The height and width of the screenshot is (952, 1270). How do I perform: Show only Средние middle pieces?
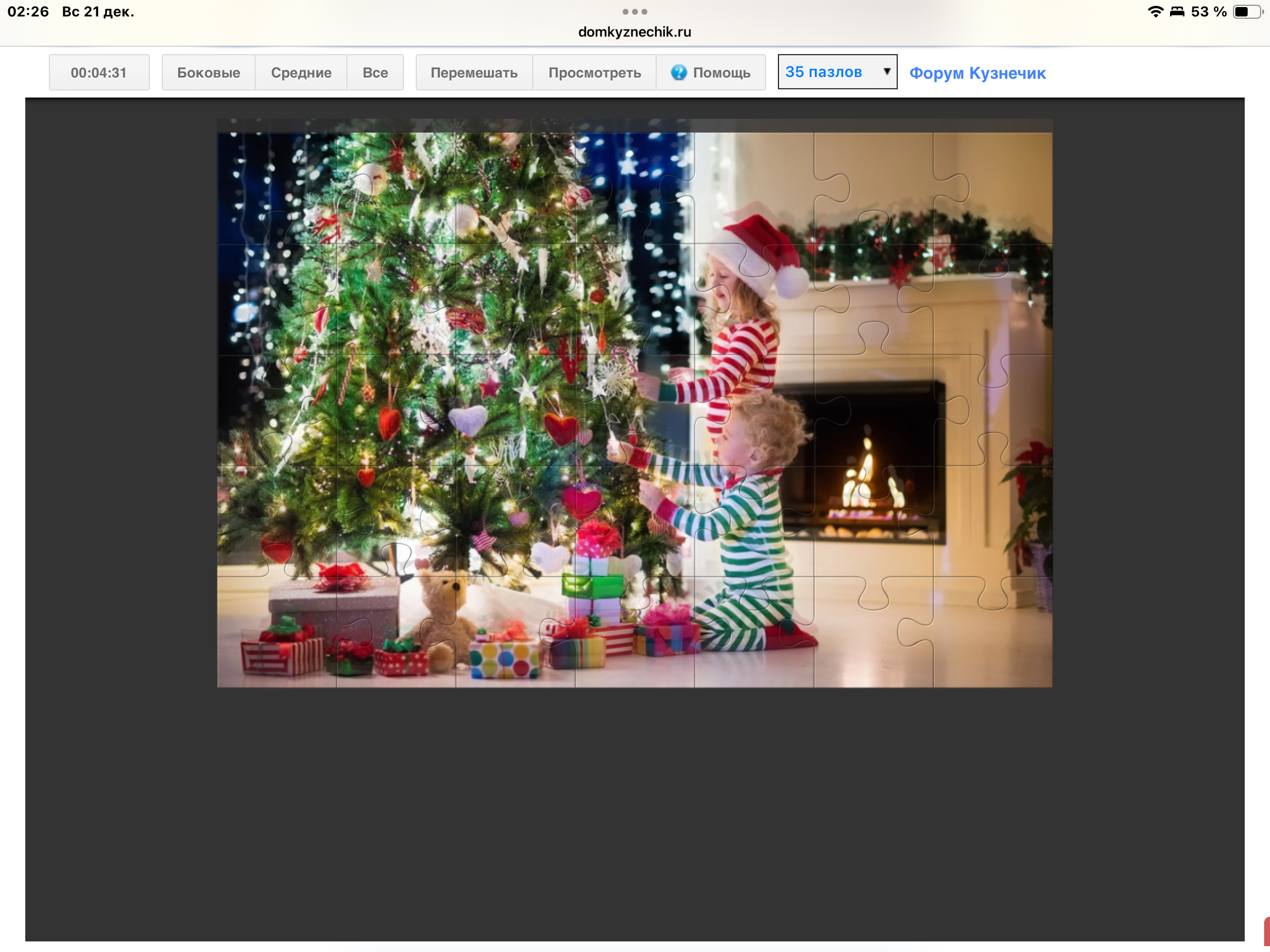point(301,72)
